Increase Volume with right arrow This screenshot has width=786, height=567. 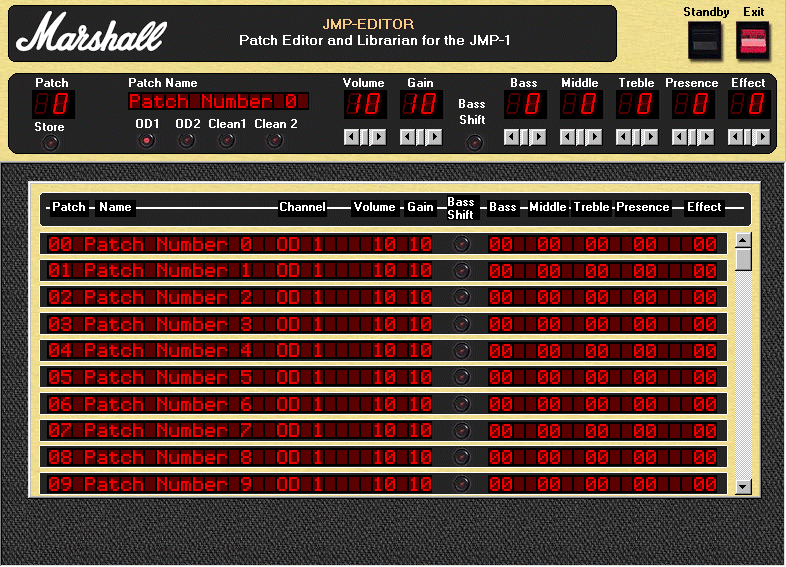click(379, 137)
